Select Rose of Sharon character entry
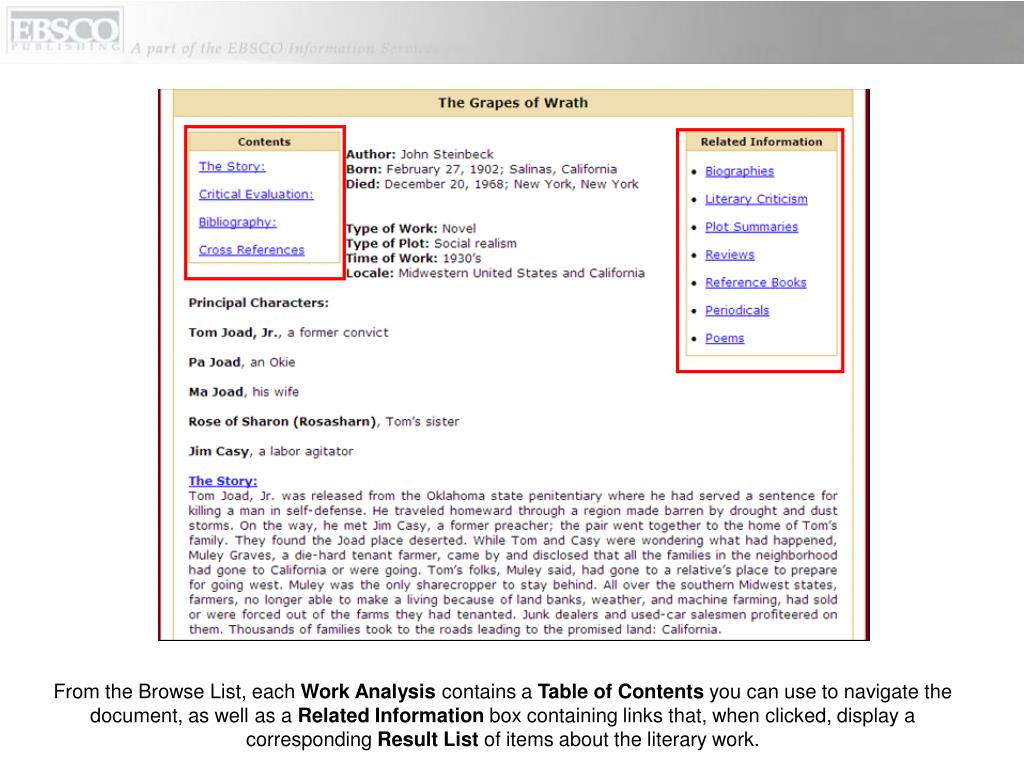 tap(324, 422)
